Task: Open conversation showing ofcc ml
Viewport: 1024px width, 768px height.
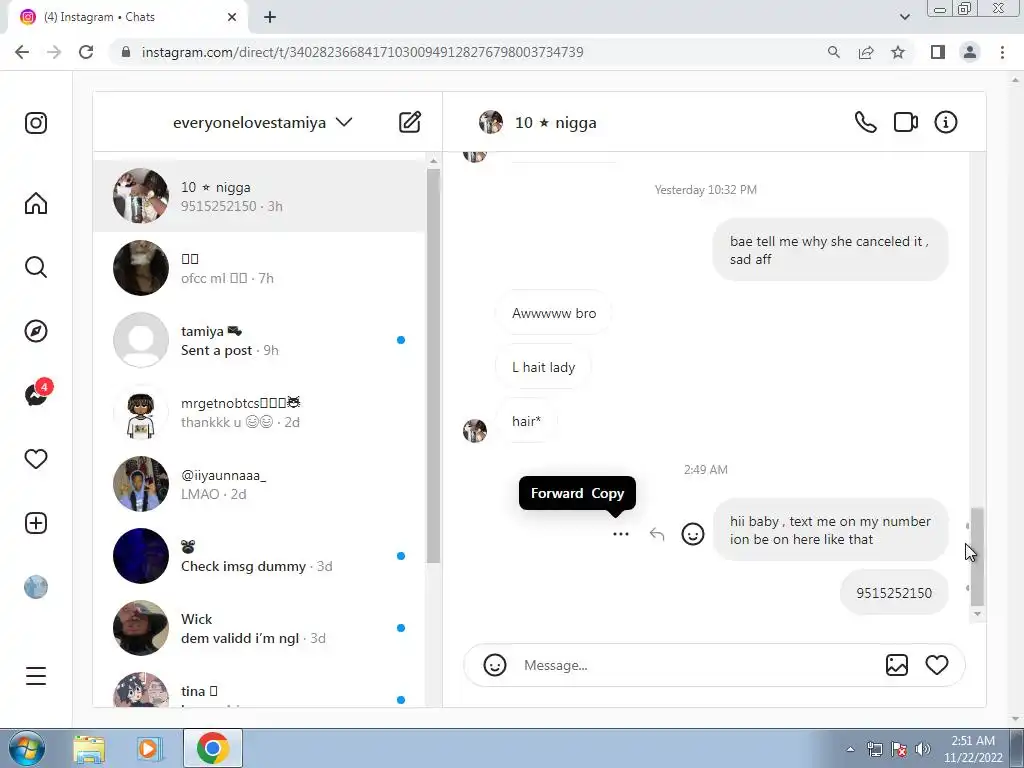Action: pos(259,268)
